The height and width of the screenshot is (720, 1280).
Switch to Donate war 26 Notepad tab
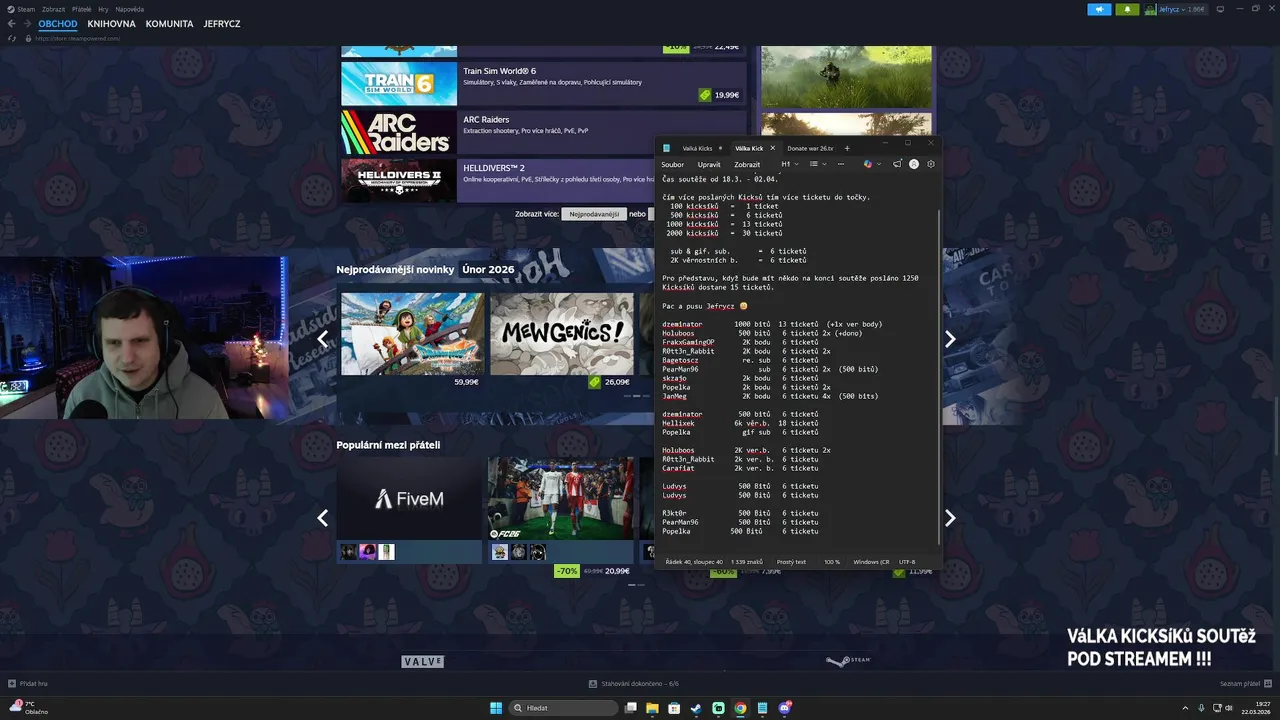click(x=810, y=148)
